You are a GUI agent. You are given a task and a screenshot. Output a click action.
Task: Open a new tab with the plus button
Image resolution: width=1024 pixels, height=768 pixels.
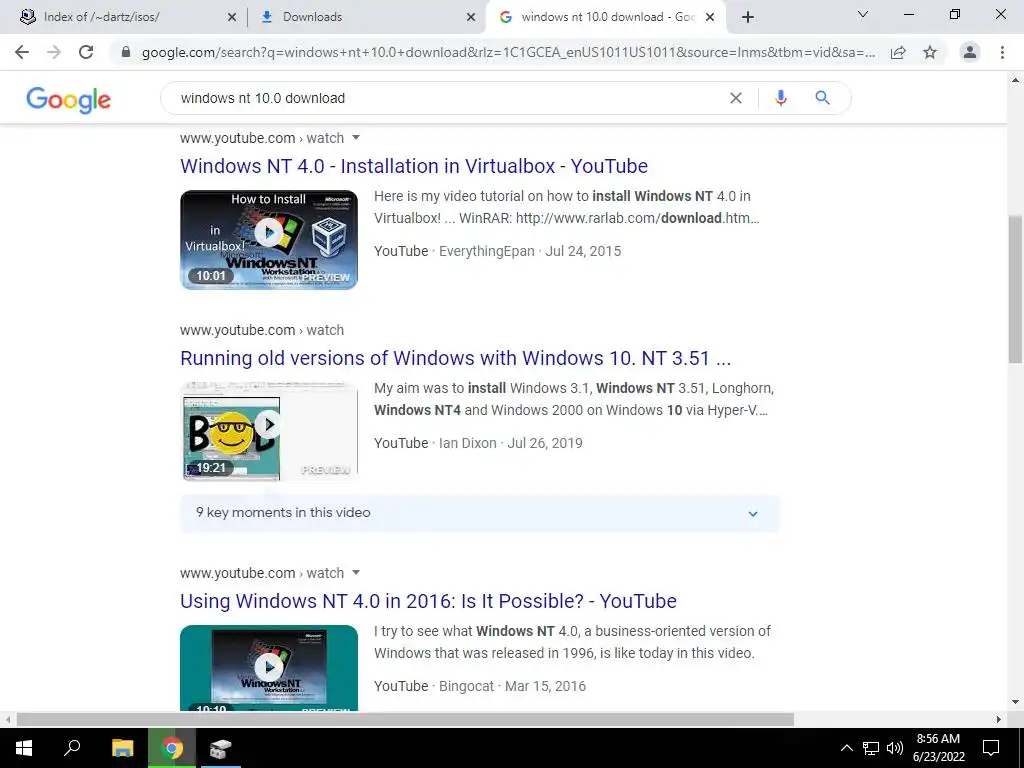click(x=748, y=17)
